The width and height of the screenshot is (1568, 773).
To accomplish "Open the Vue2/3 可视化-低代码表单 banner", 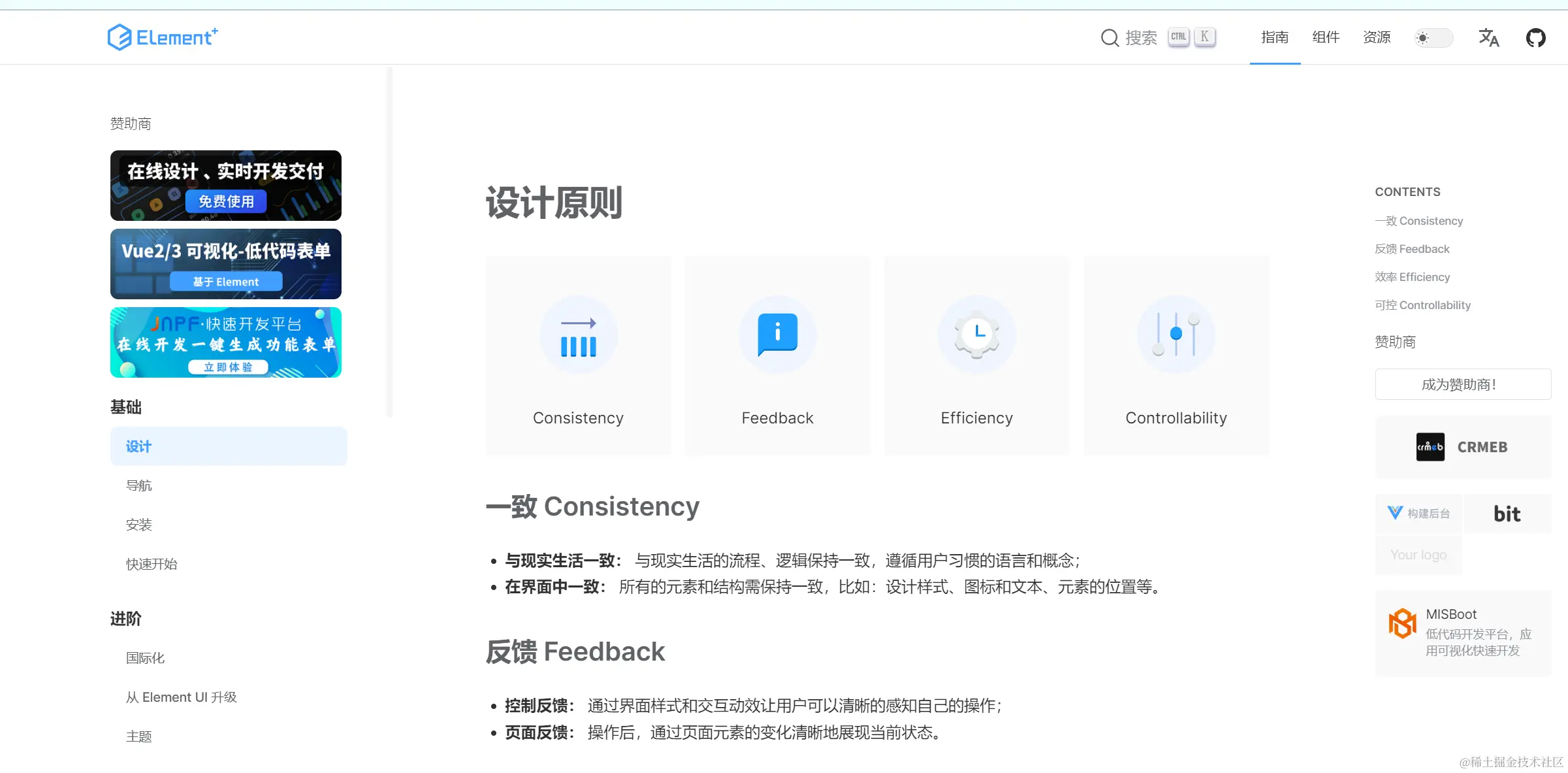I will 226,264.
